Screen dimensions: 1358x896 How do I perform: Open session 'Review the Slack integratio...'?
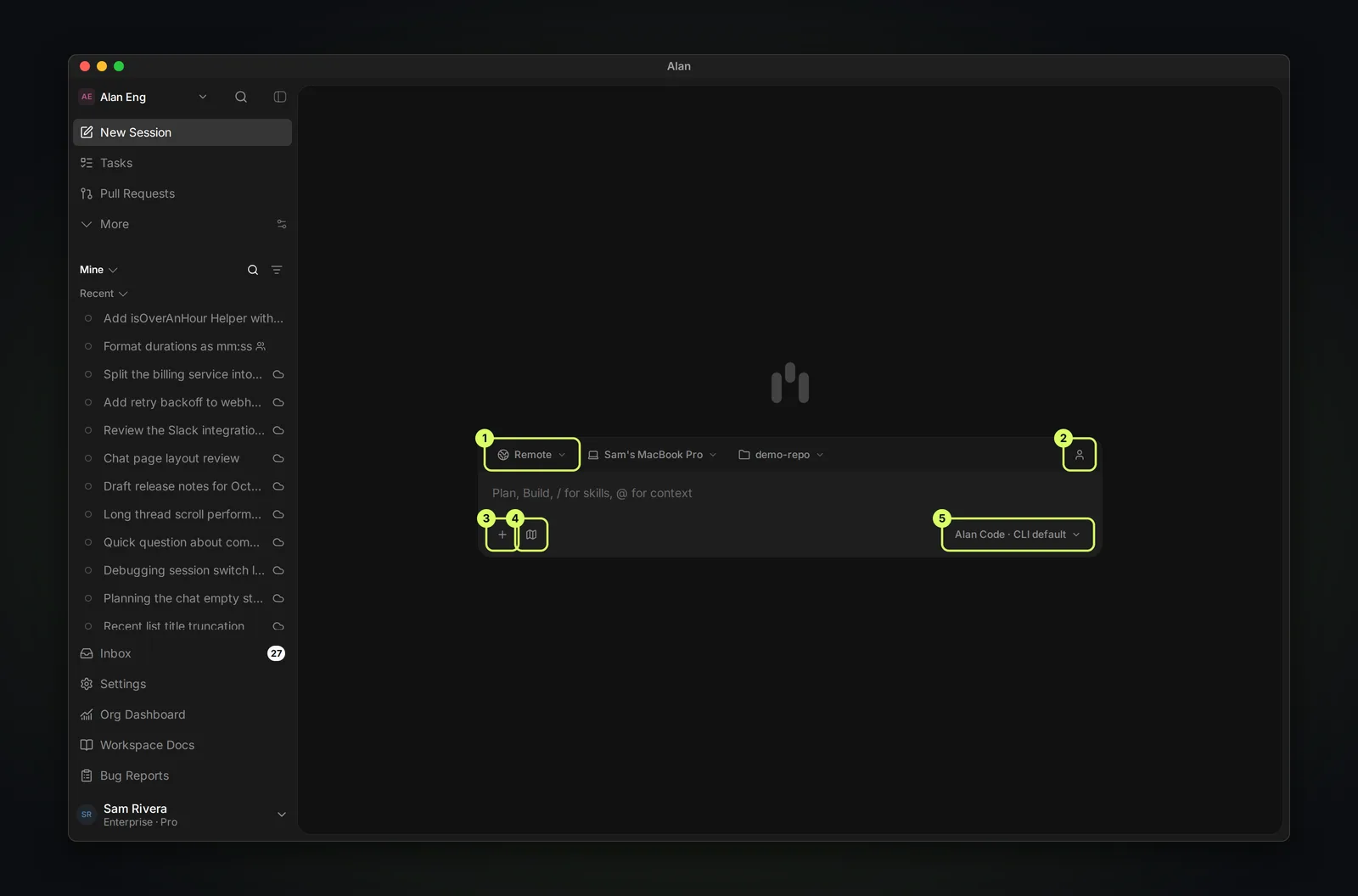pos(182,430)
